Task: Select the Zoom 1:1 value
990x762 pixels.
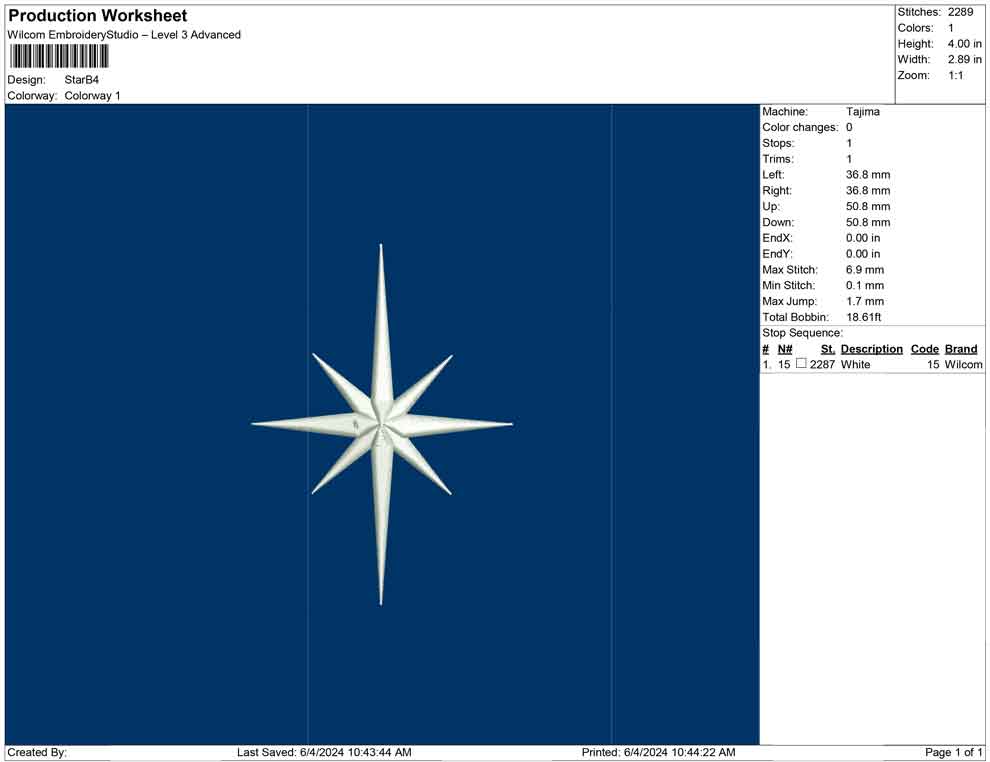Action: pos(958,75)
